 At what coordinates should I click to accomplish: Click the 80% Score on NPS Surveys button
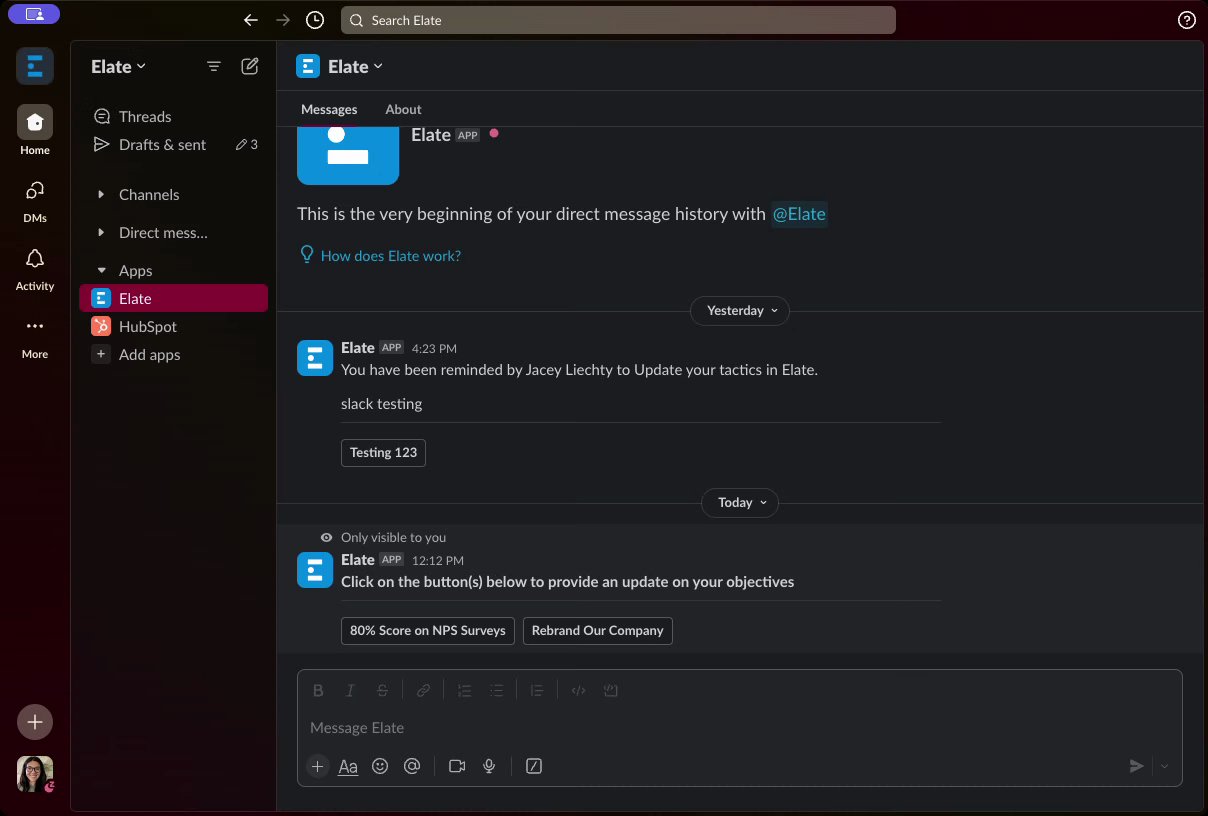(x=428, y=631)
